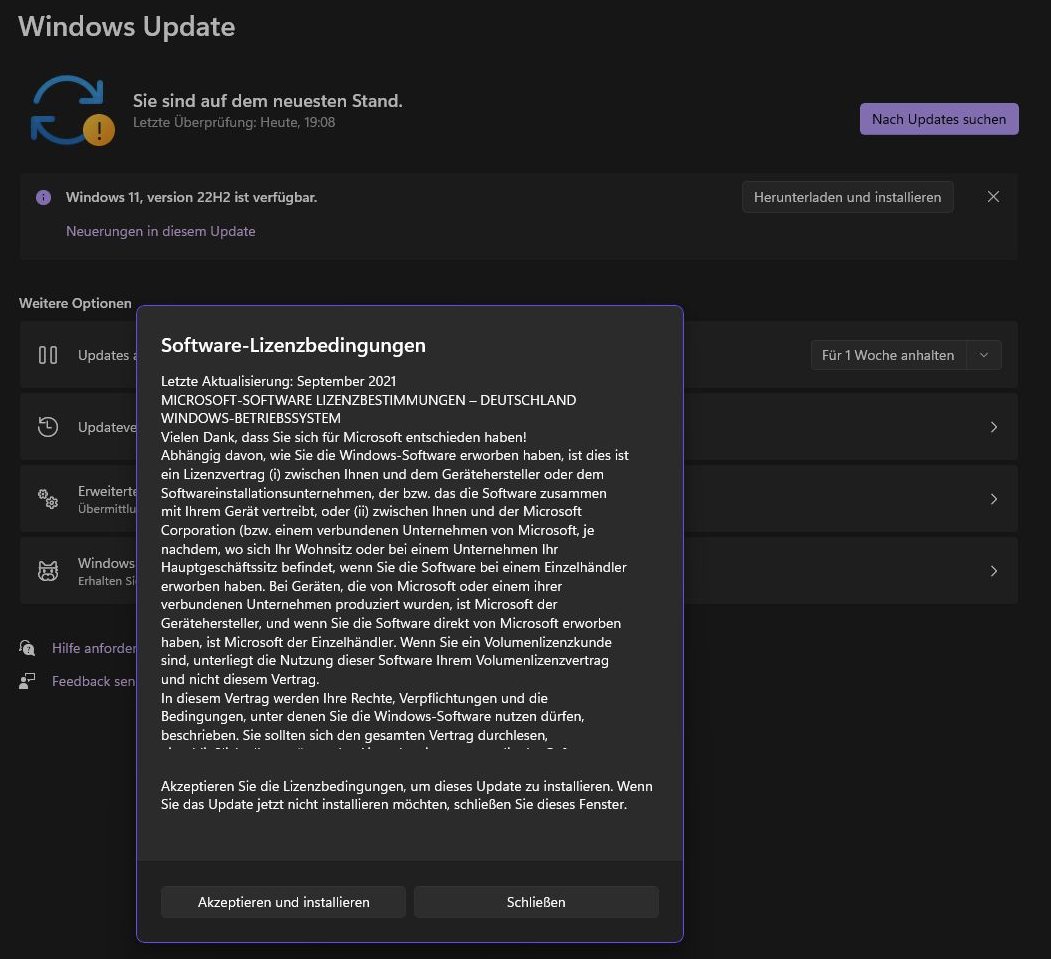Expand the Windows Insider row chevron

[x=994, y=571]
